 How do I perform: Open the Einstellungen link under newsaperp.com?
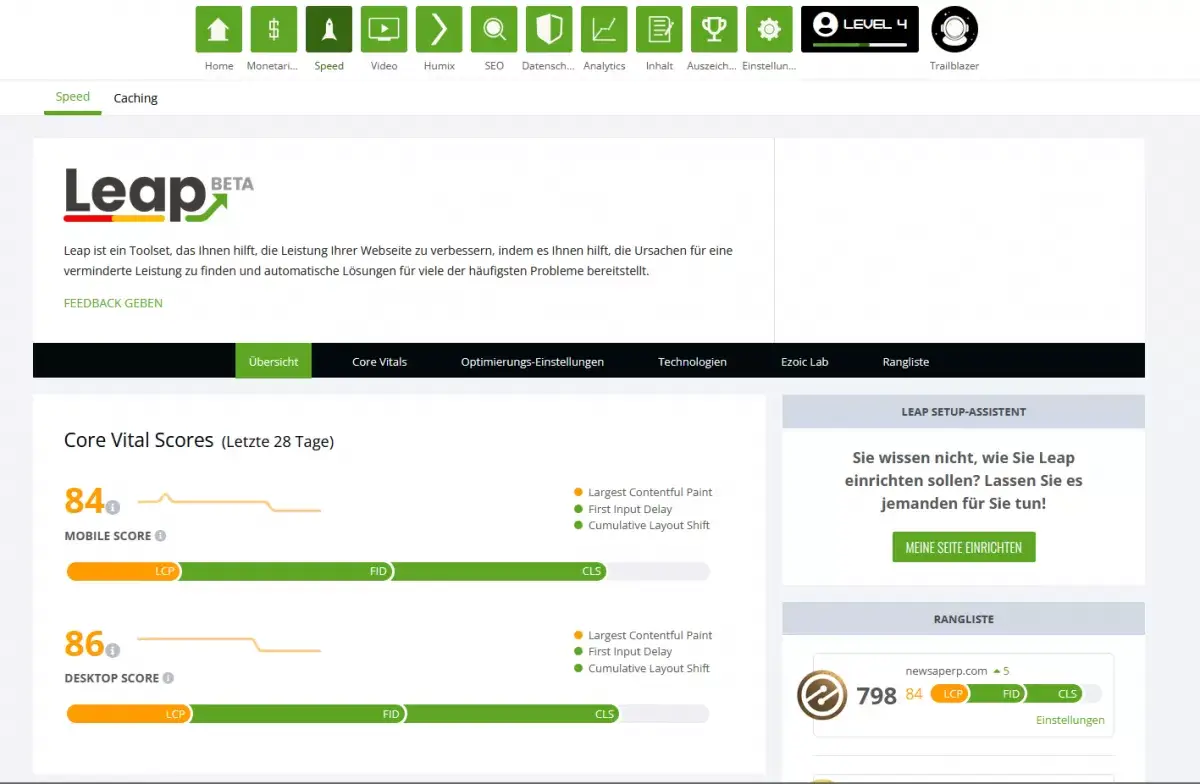click(1070, 720)
